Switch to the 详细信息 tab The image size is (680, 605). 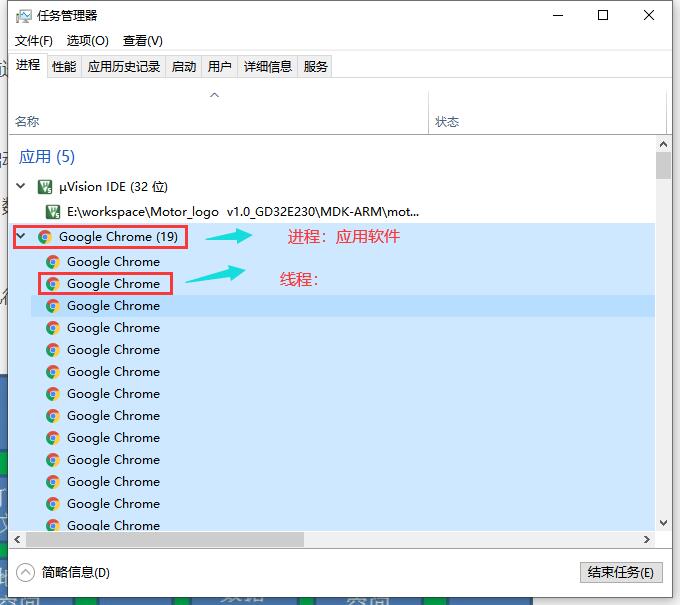pyautogui.click(x=268, y=66)
